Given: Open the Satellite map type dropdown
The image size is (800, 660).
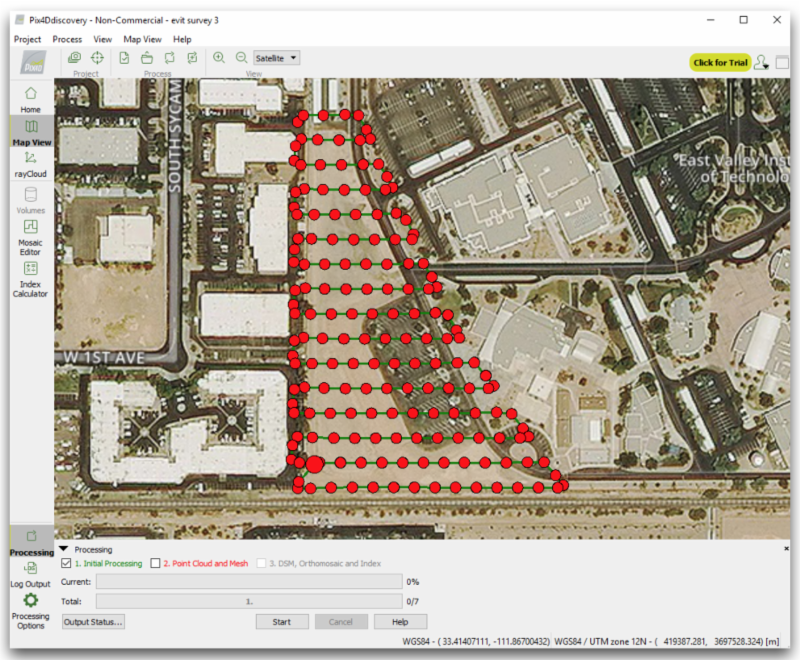Looking at the screenshot, I should tap(277, 58).
